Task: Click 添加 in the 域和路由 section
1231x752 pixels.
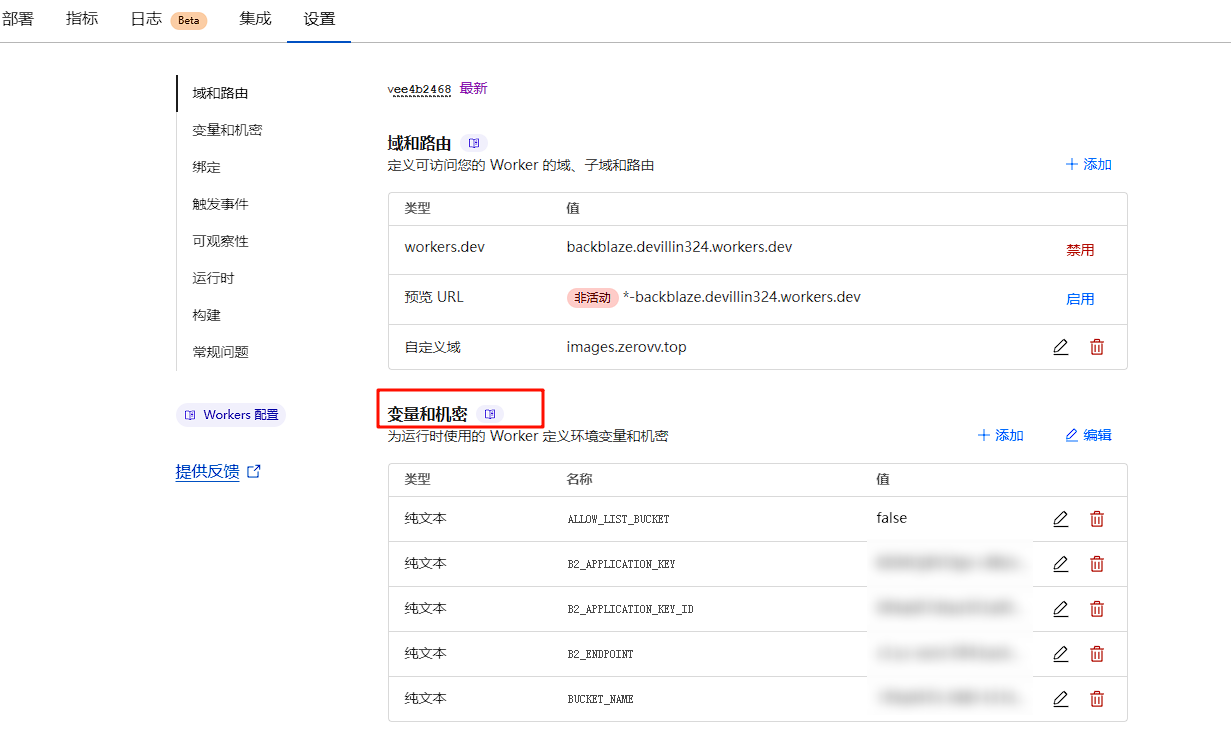Action: pyautogui.click(x=1088, y=164)
